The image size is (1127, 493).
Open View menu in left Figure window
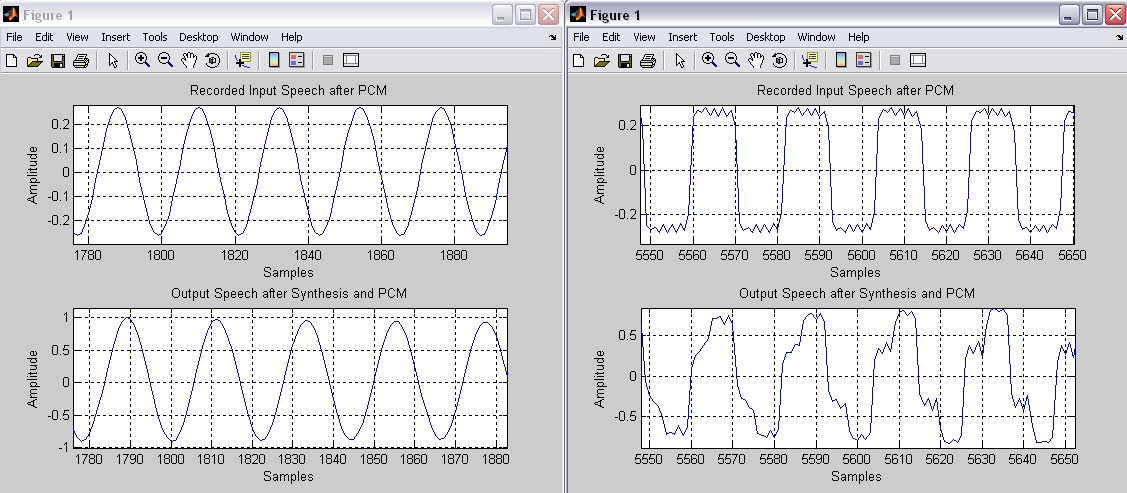78,37
